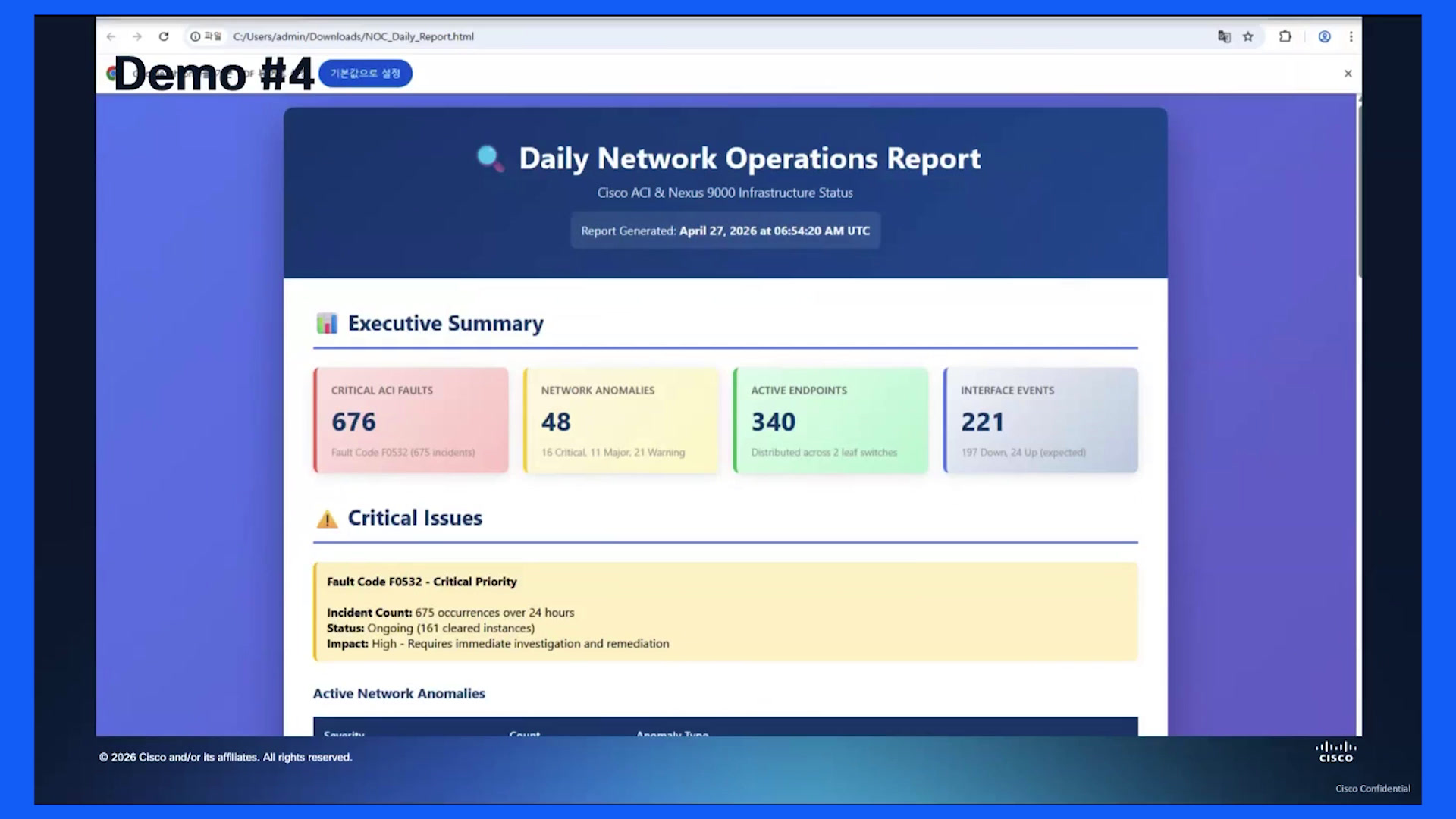Click 'Cisco ACI & Nexus 9000 Infrastructure Status'

tap(725, 193)
